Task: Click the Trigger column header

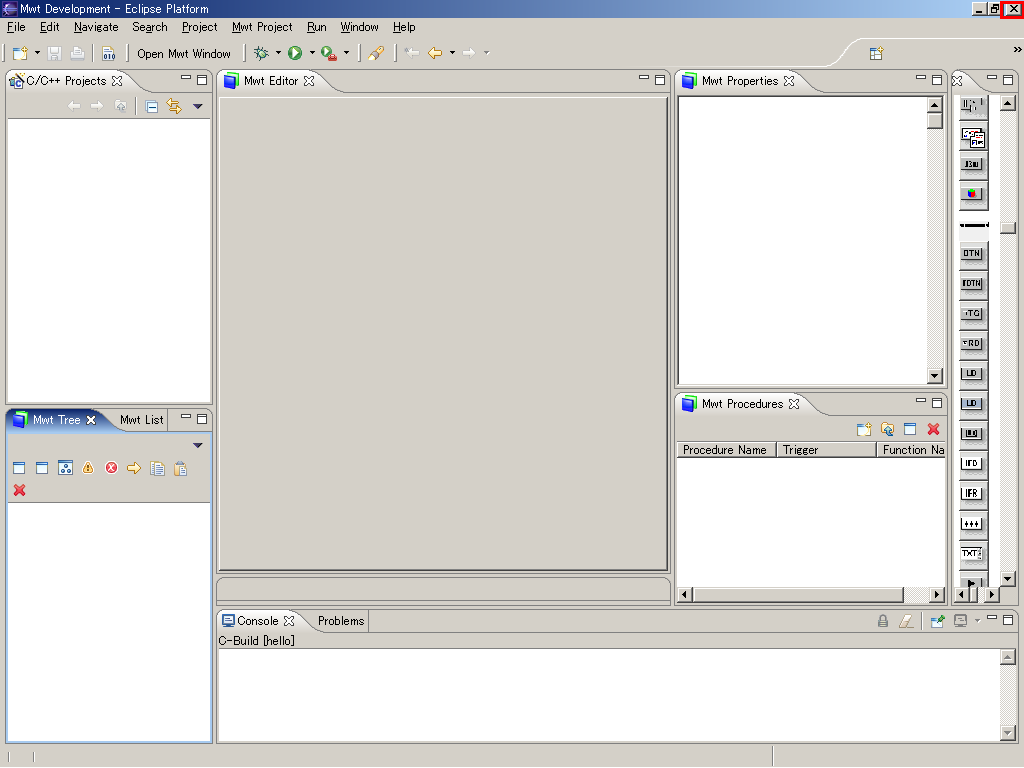Action: (x=826, y=450)
